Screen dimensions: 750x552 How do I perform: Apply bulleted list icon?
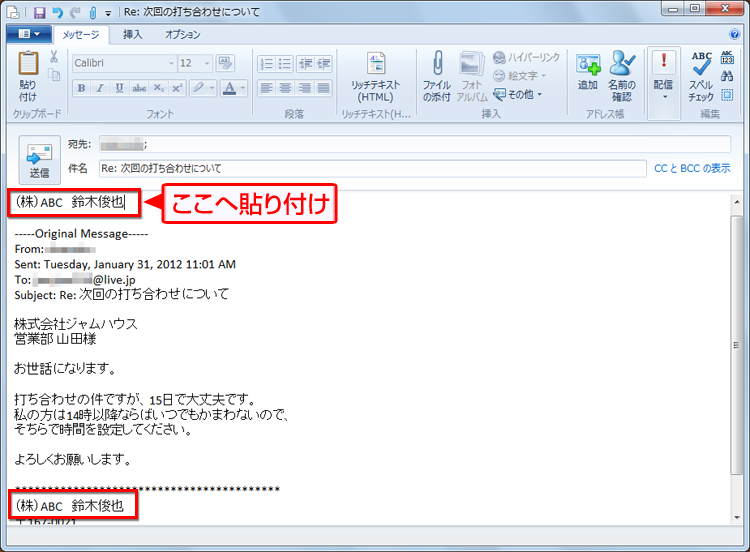[285, 64]
